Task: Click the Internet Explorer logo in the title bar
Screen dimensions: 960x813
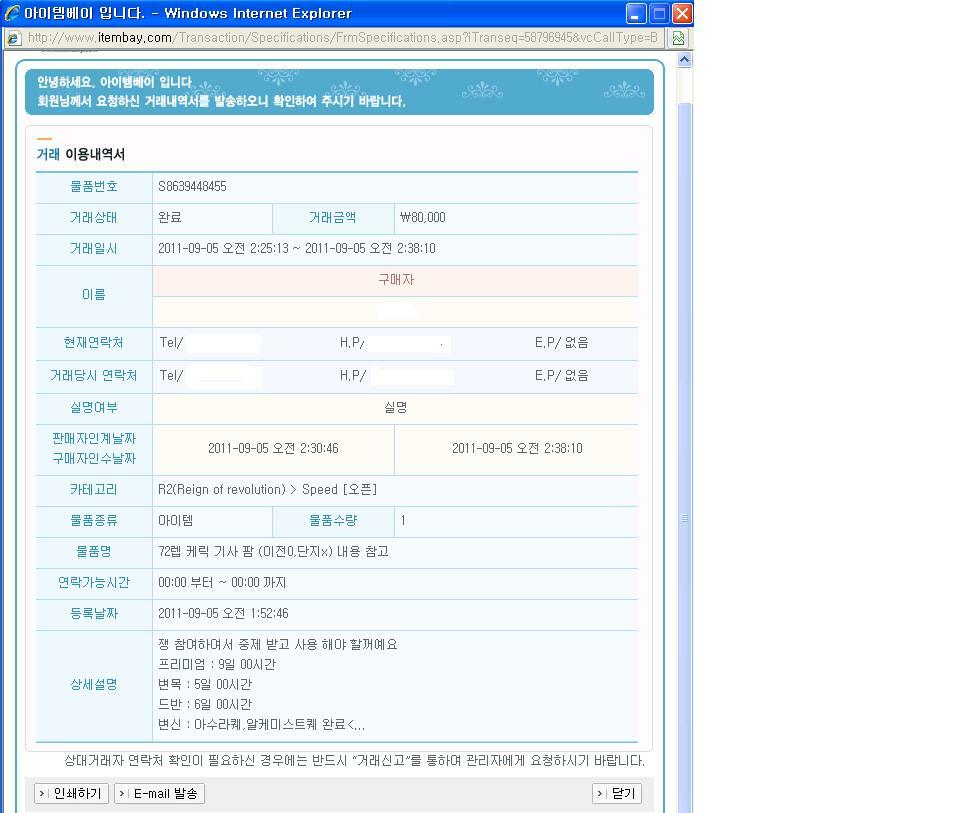Action: [x=10, y=12]
